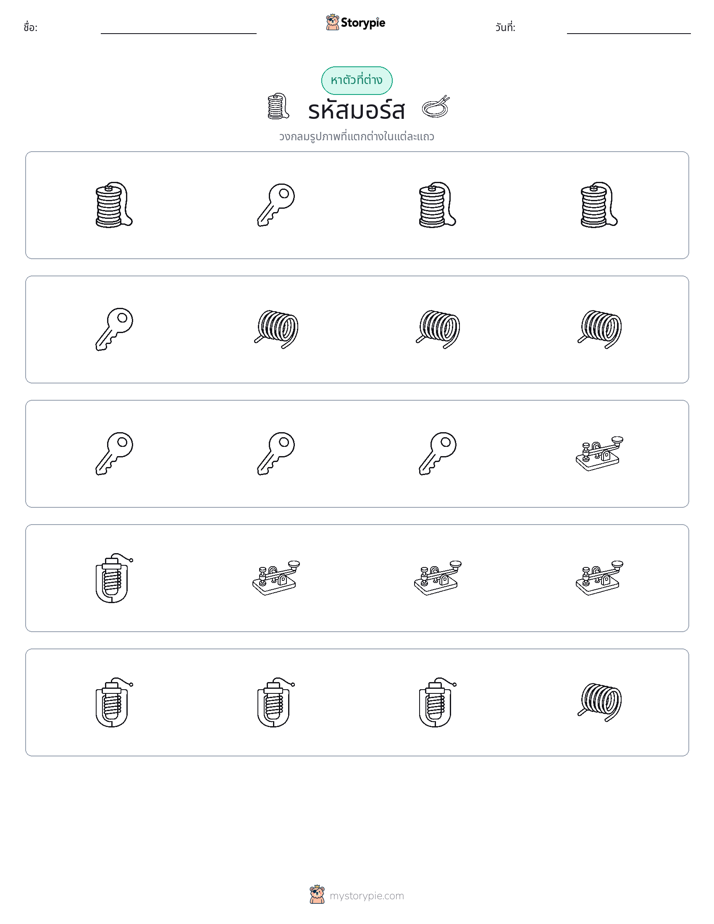Open the mystorypie.com footer link

pos(366,896)
